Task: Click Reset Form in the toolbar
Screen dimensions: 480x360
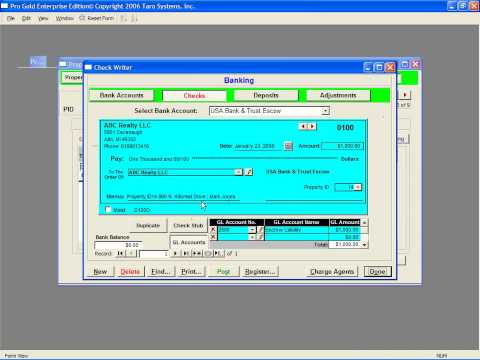Action: [x=97, y=18]
